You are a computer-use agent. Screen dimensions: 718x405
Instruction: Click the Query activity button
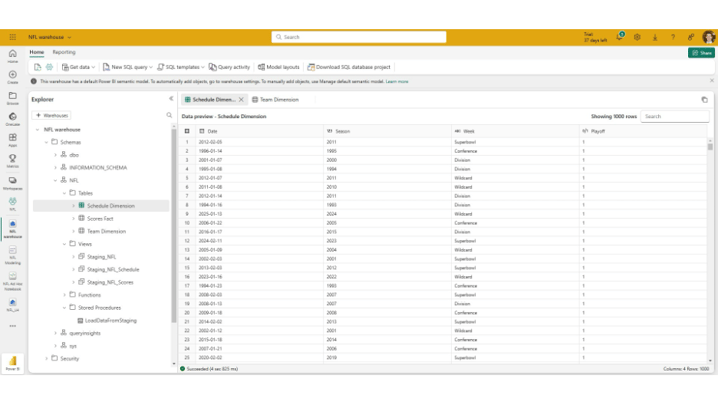tap(229, 67)
